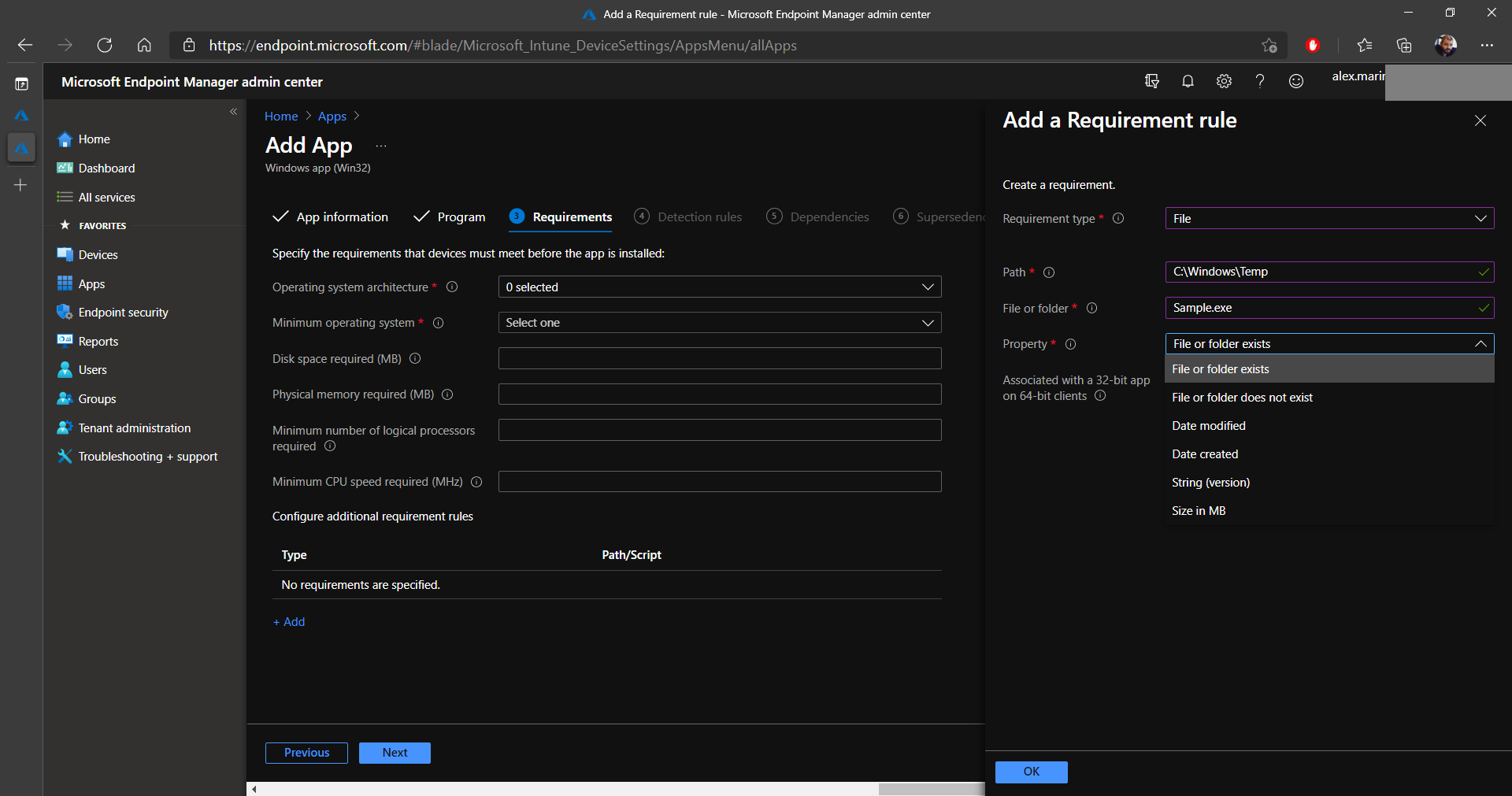
Task: Click the Disk space required input field
Action: click(719, 359)
